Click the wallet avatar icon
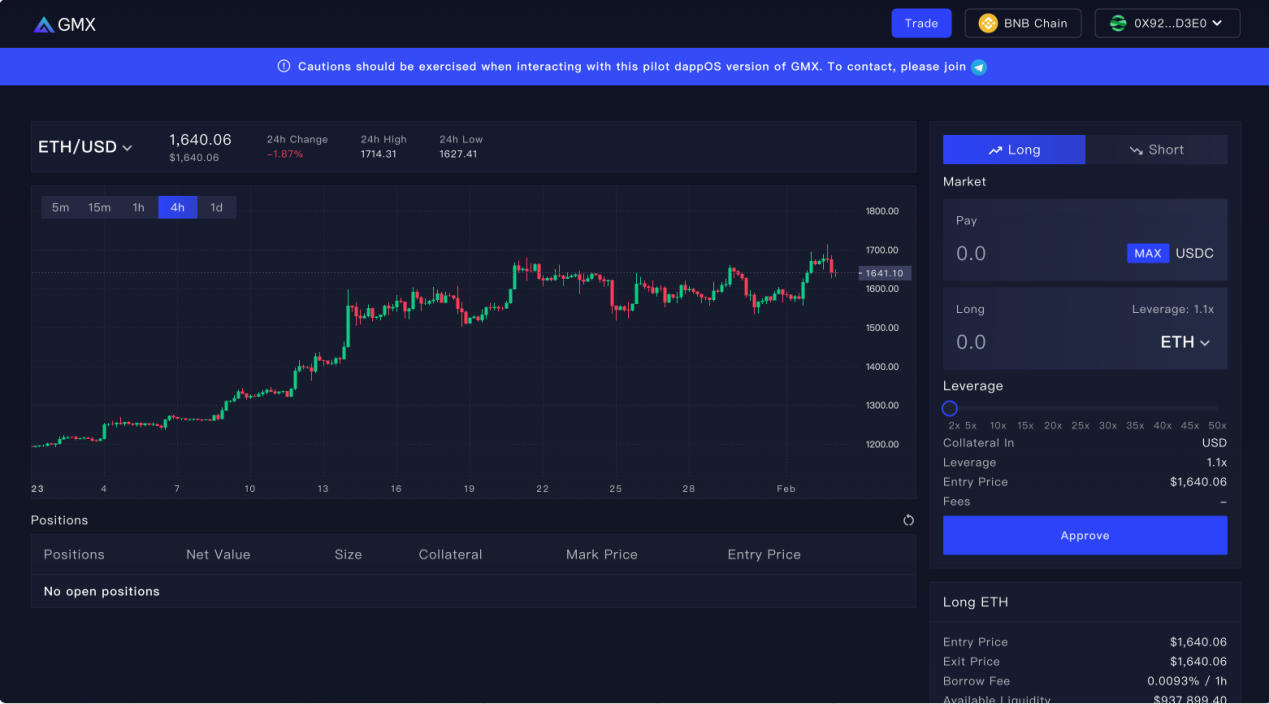1269x704 pixels. [x=1118, y=23]
